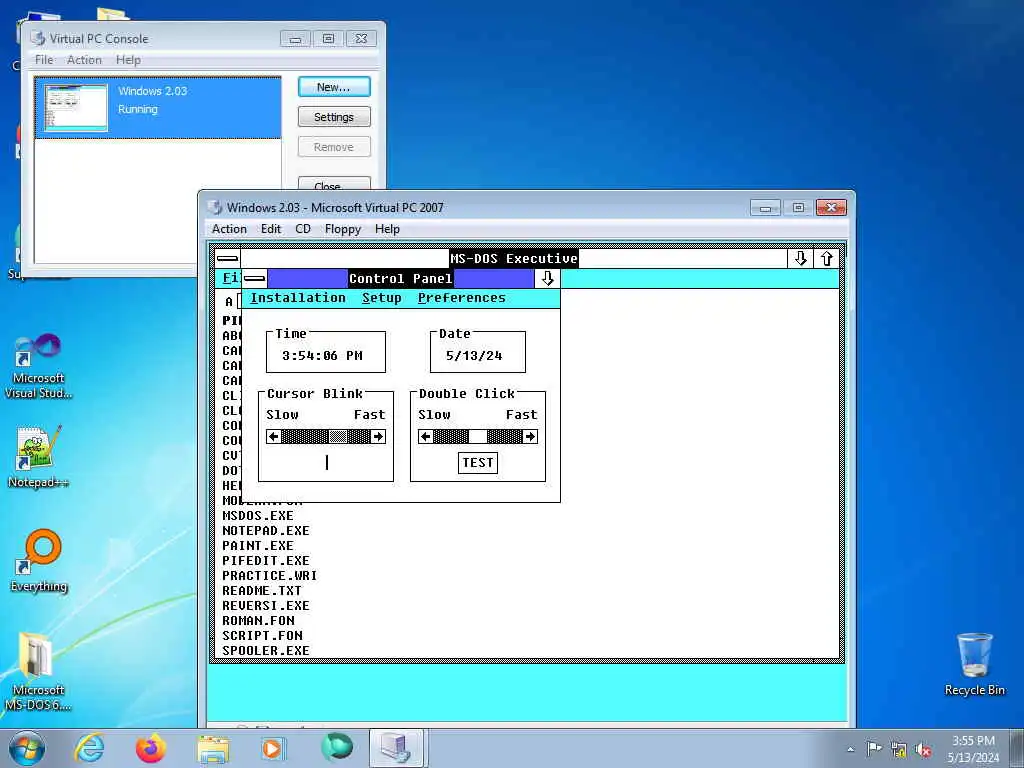Open the MS-DOS Executive system menu box

point(227,259)
